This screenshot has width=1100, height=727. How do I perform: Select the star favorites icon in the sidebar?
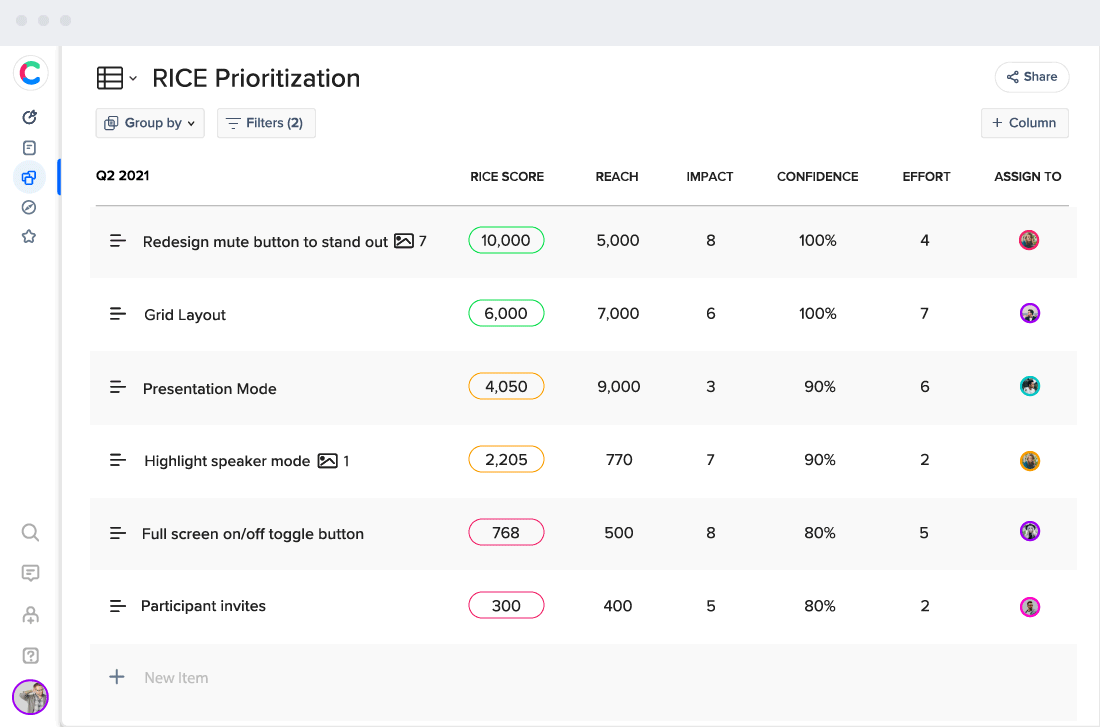pyautogui.click(x=29, y=237)
